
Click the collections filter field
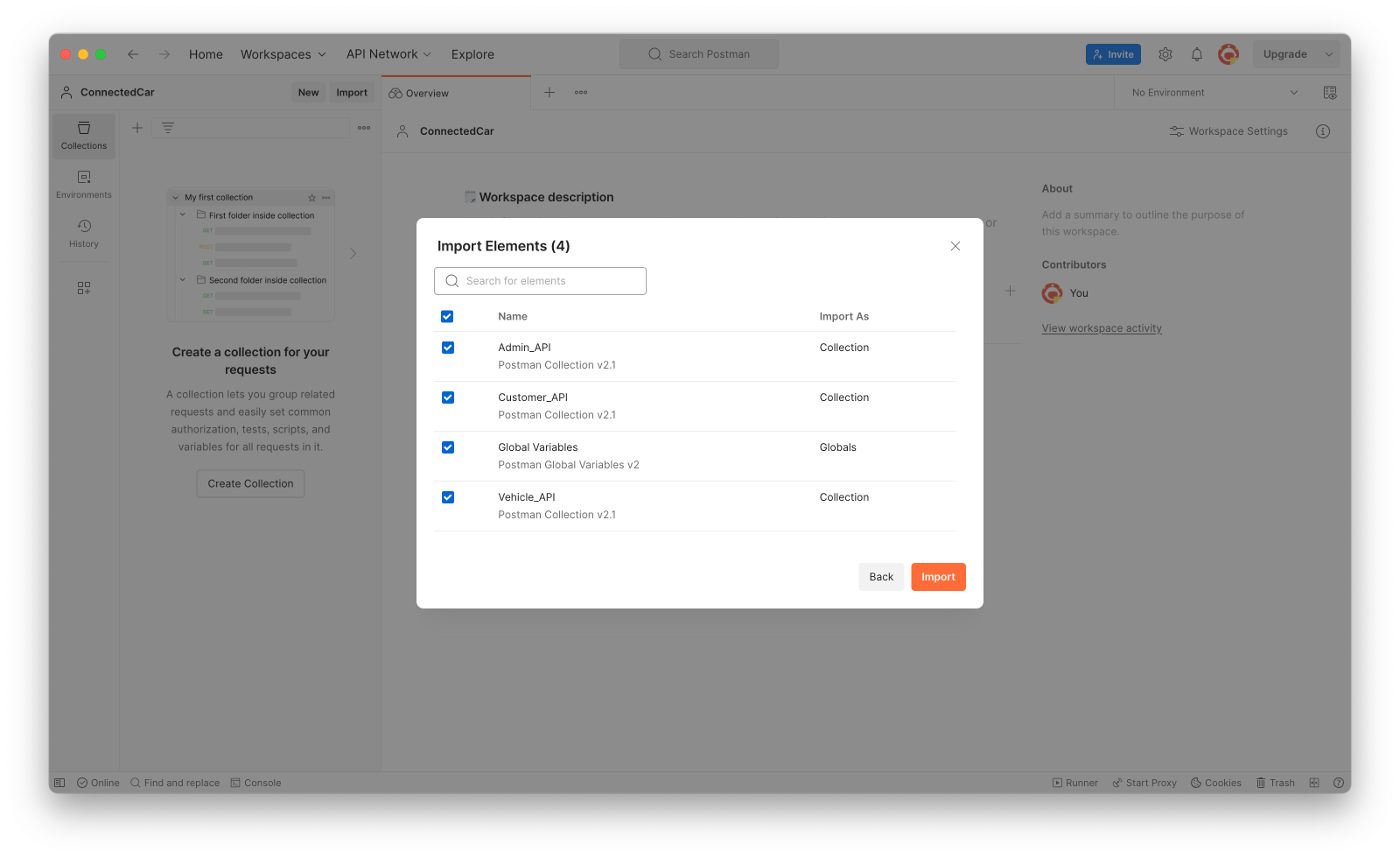[251, 128]
